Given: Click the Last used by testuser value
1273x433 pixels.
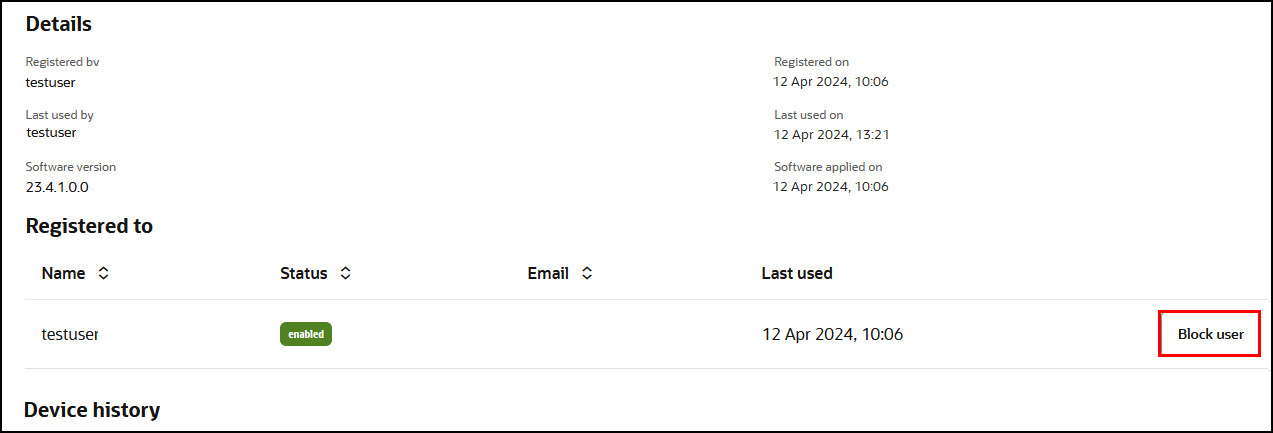Looking at the screenshot, I should coord(51,132).
